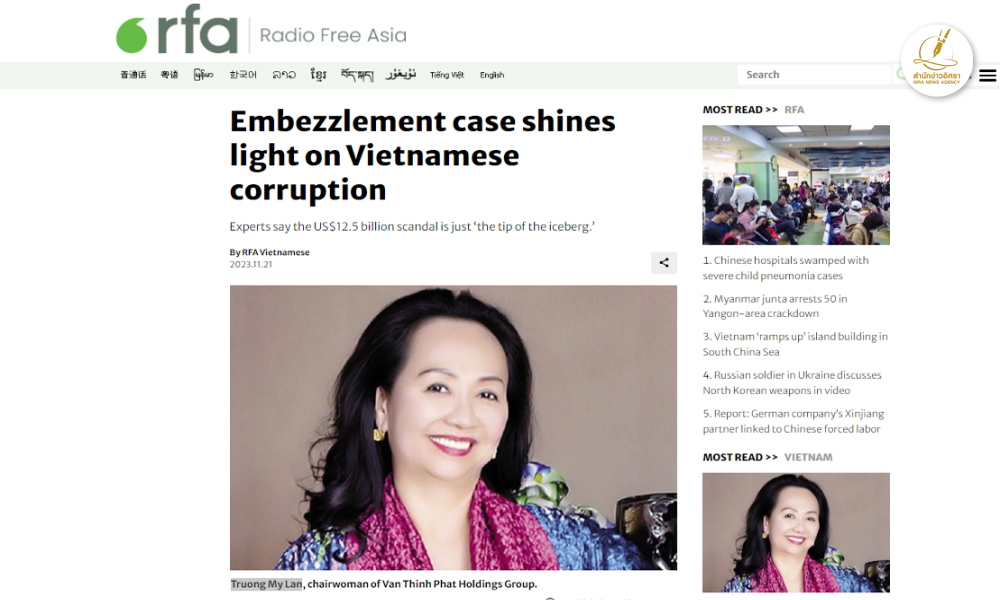Image resolution: width=1000 pixels, height=600 pixels.
Task: Click the crowded hospital thumbnail image
Action: 796,185
